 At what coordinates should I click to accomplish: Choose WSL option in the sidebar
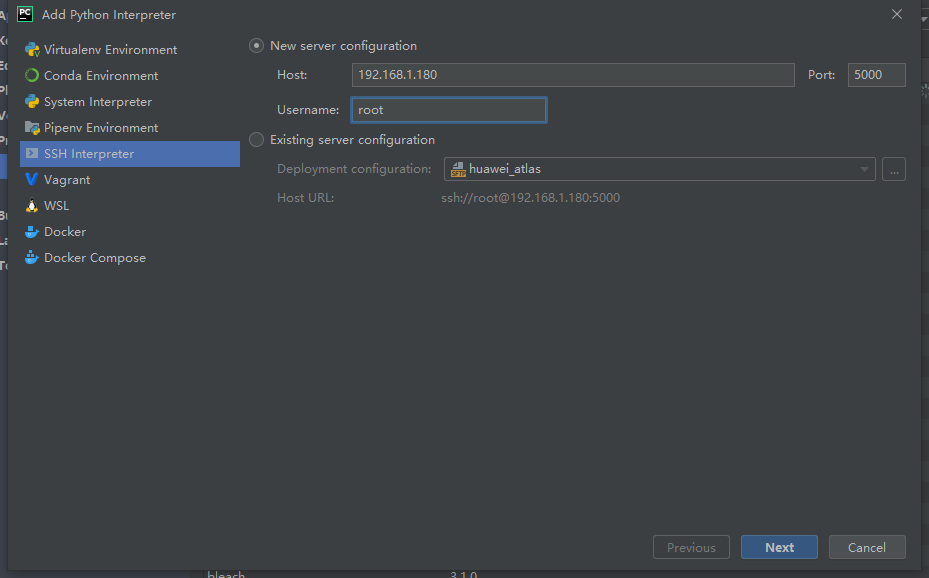click(x=130, y=205)
